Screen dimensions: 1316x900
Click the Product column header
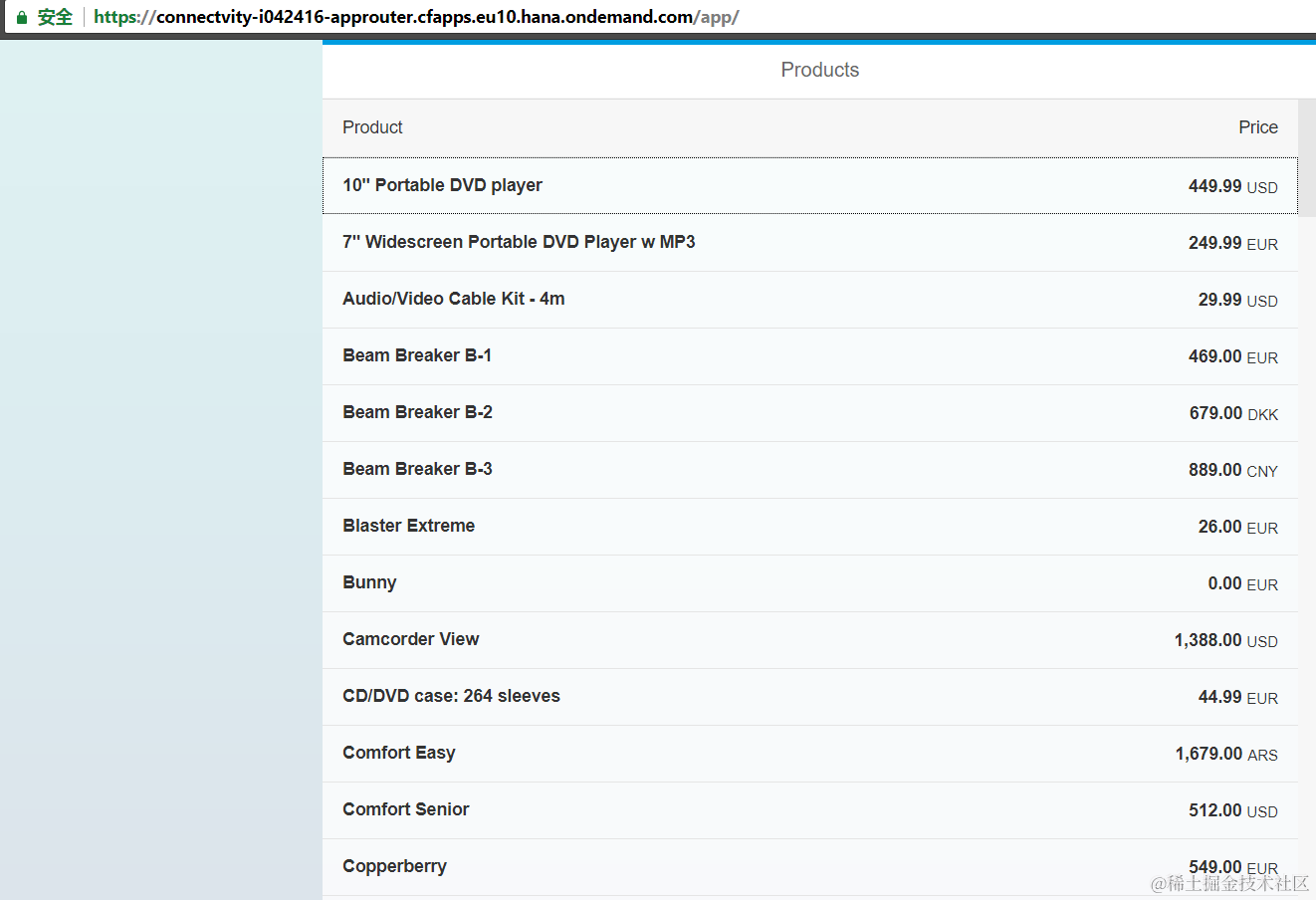point(372,127)
